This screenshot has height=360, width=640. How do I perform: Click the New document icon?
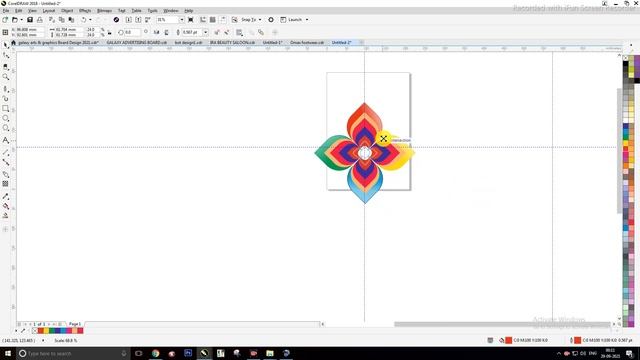pos(5,20)
